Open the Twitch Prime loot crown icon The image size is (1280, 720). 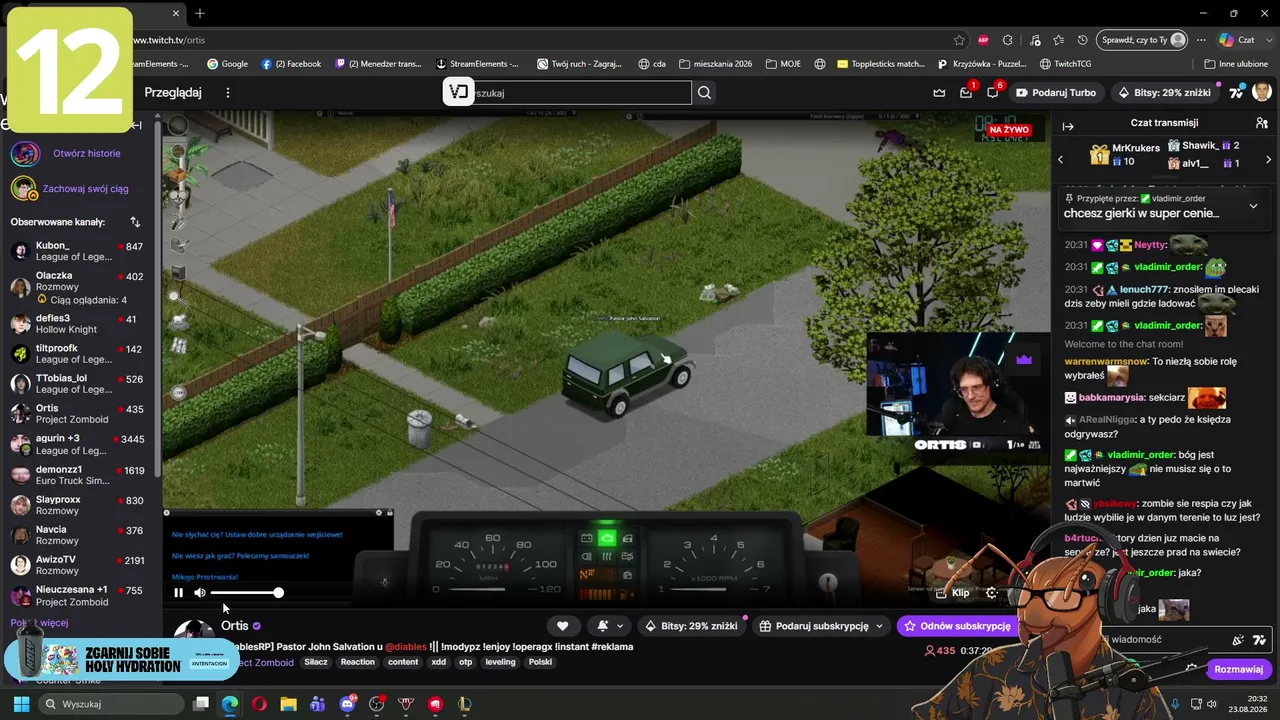coord(939,92)
